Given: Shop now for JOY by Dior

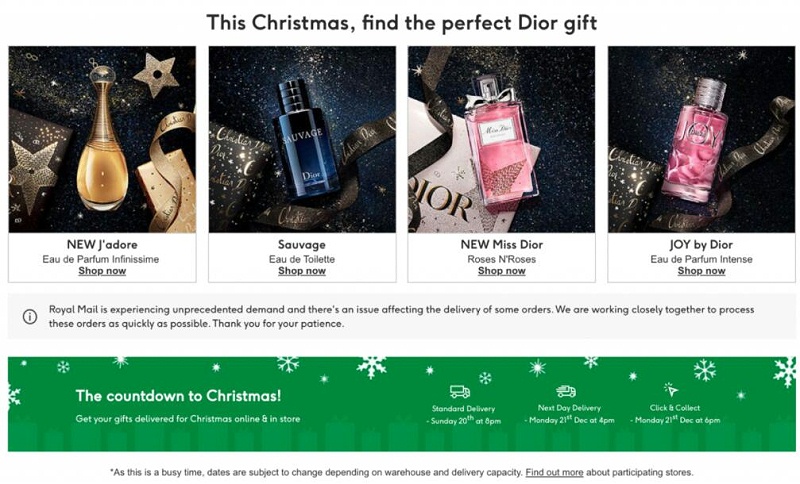Looking at the screenshot, I should [702, 271].
